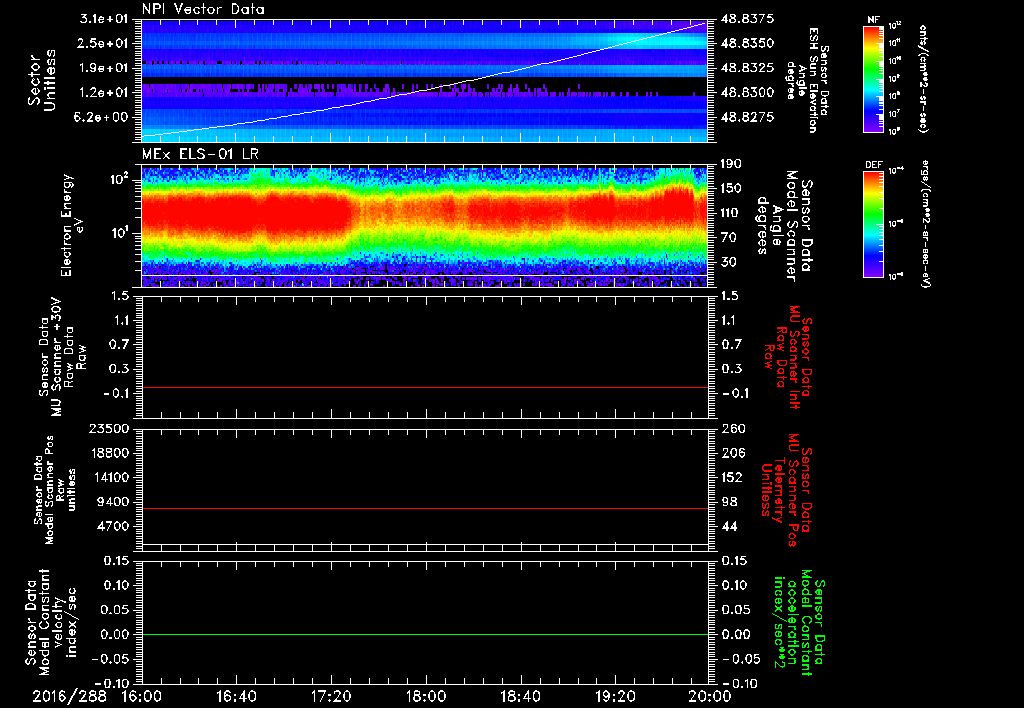Click the red line in Scanner Pos panel

[x=424, y=508]
